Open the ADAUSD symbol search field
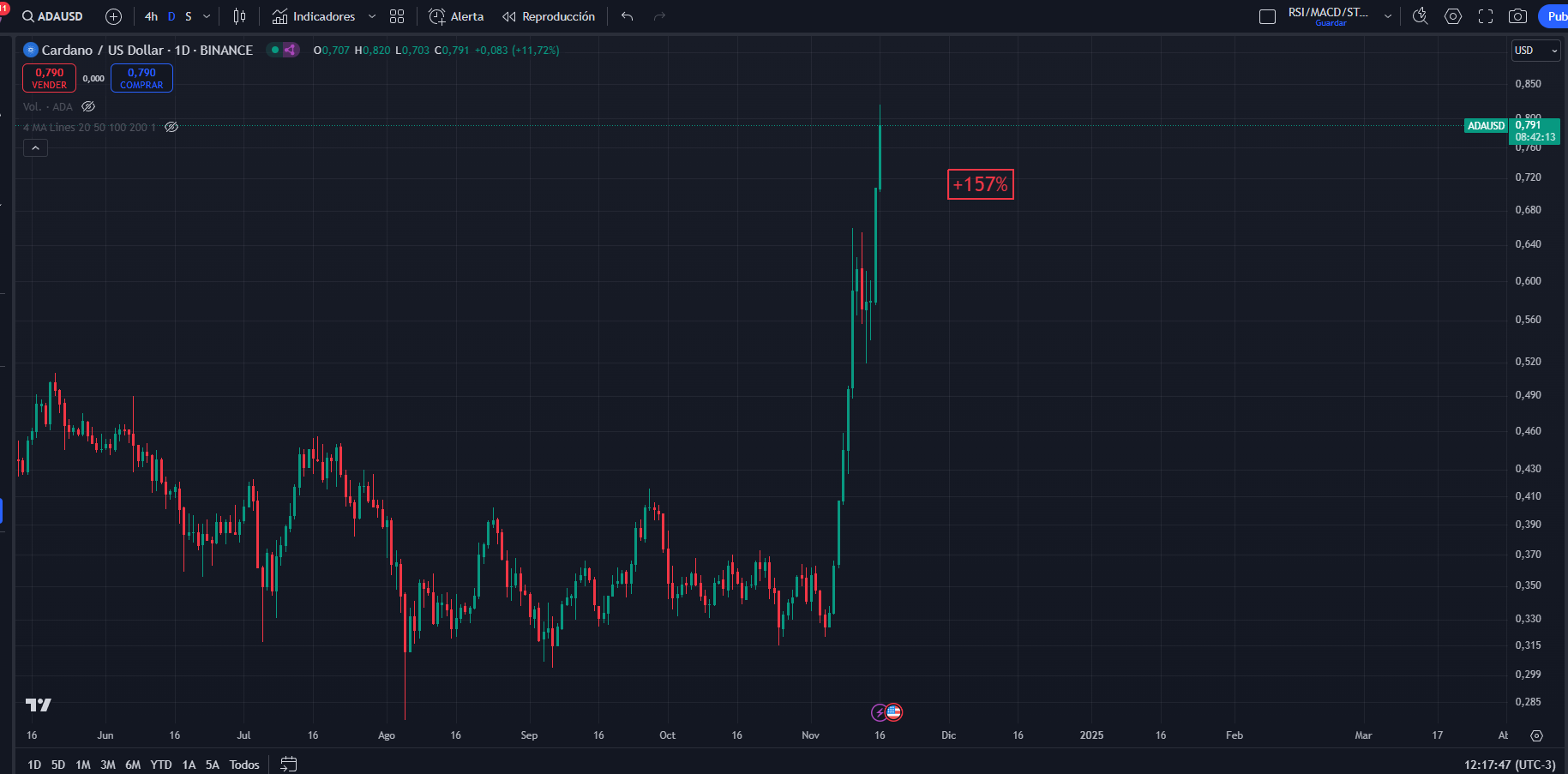This screenshot has height=774, width=1568. [53, 16]
